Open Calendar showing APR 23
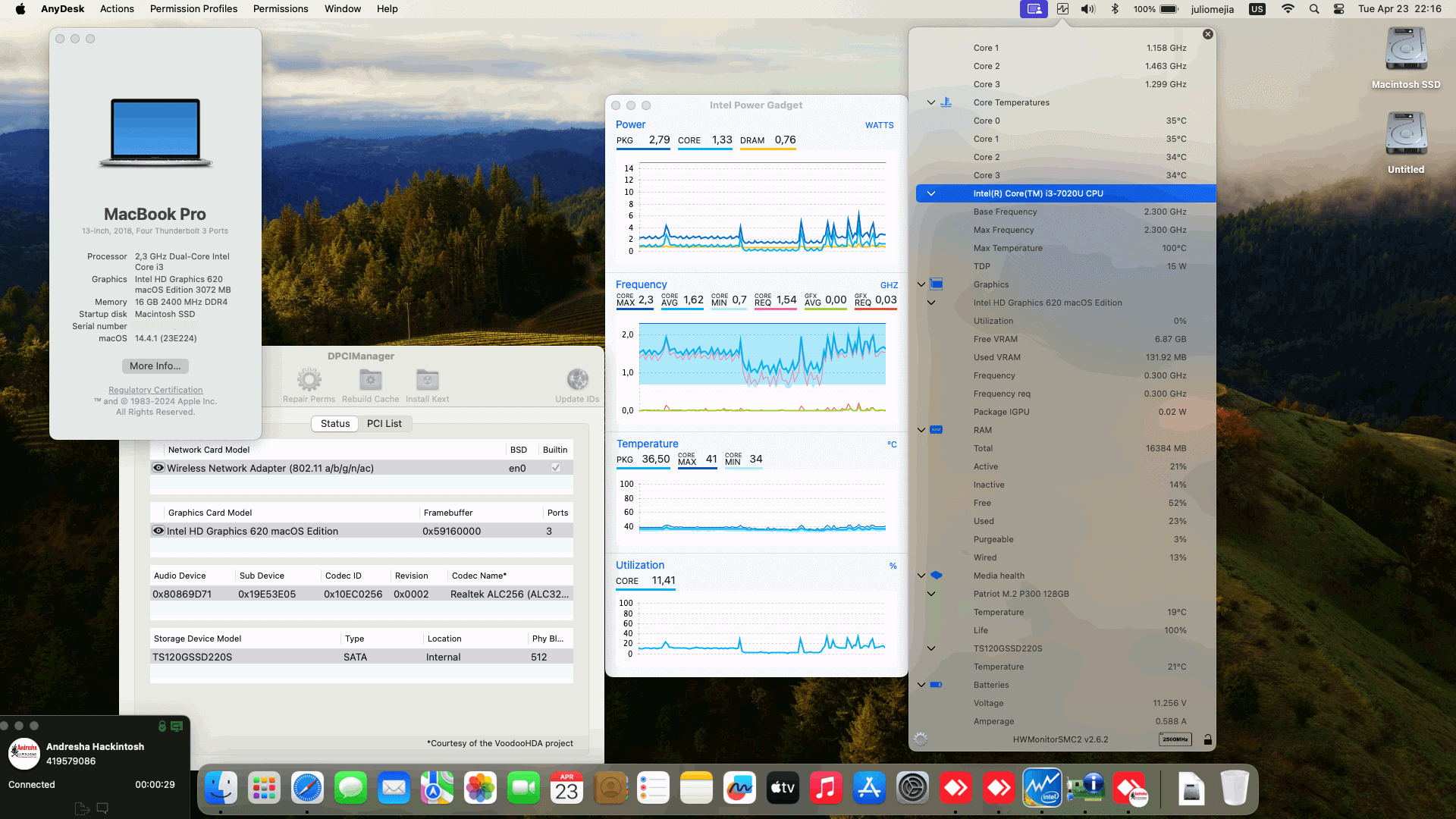The width and height of the screenshot is (1456, 819). coord(567,789)
